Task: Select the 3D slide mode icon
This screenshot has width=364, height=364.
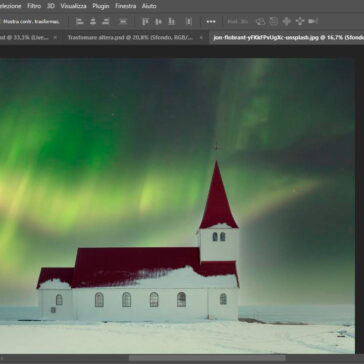Action: 300,22
